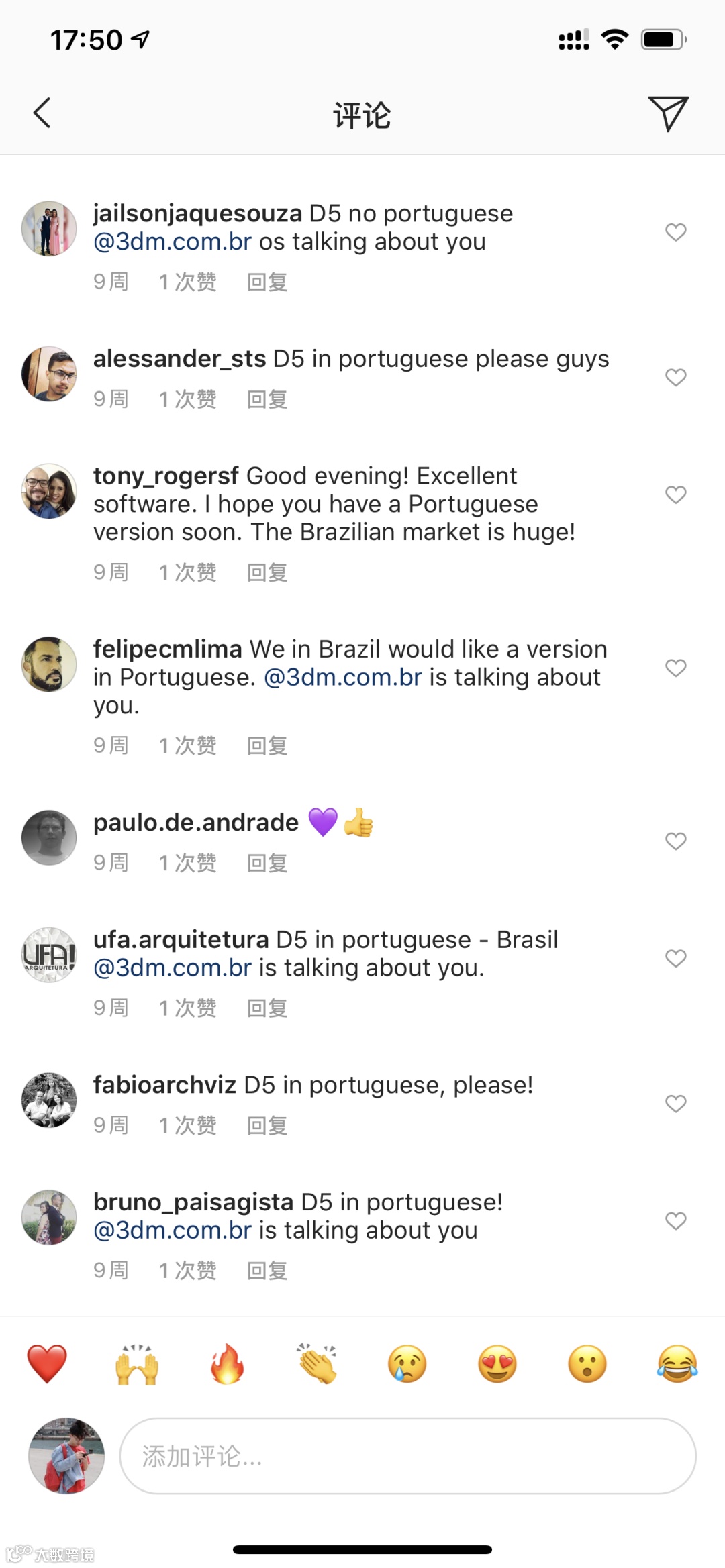
Task: Focus the 添加评论 comment input field
Action: pyautogui.click(x=407, y=1456)
